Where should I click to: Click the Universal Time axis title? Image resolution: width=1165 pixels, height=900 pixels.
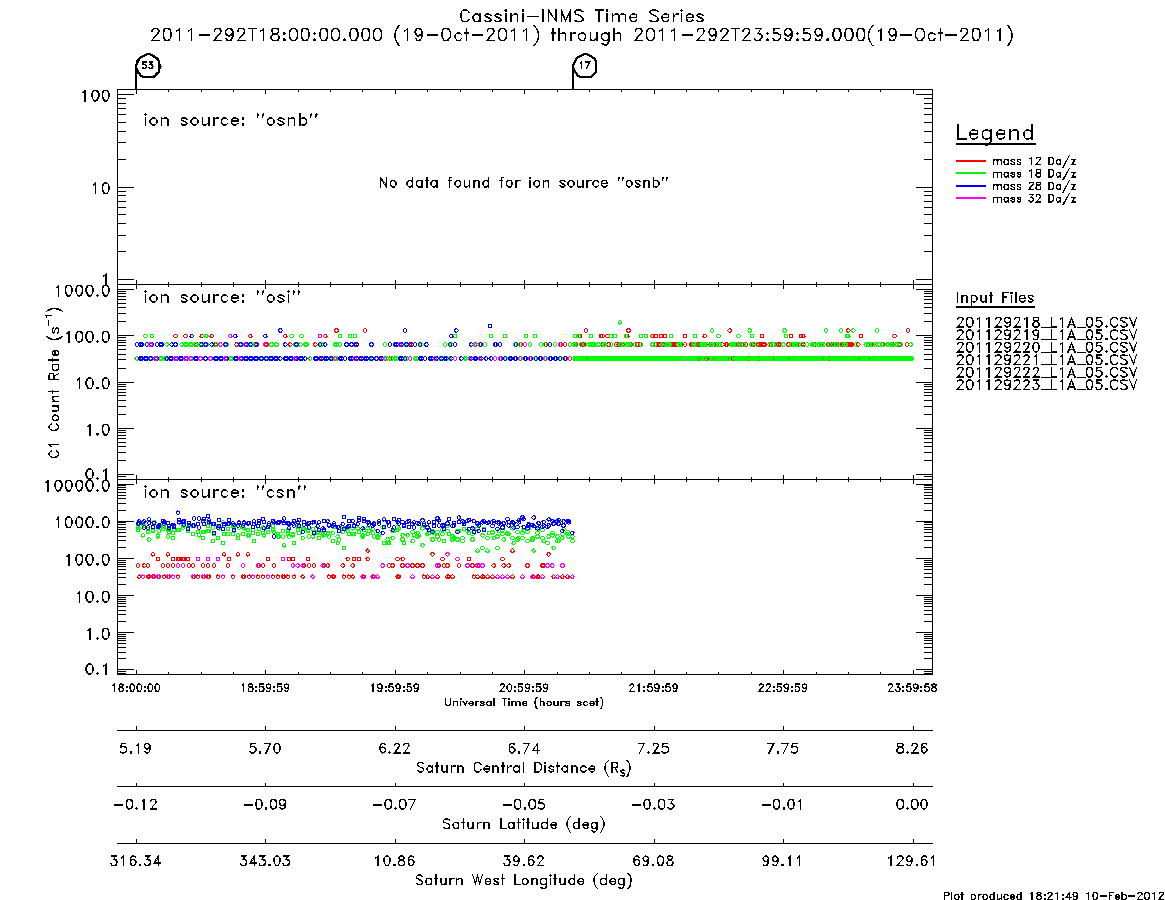(x=524, y=702)
